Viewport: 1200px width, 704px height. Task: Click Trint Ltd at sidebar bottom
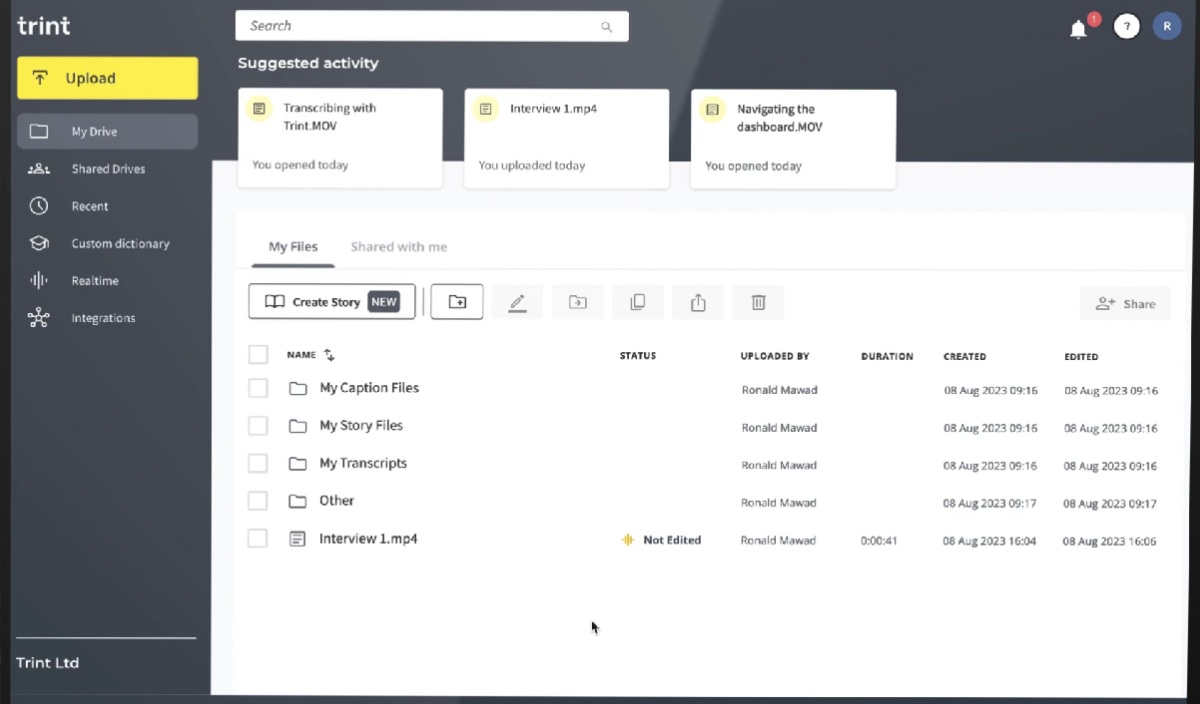coord(48,663)
